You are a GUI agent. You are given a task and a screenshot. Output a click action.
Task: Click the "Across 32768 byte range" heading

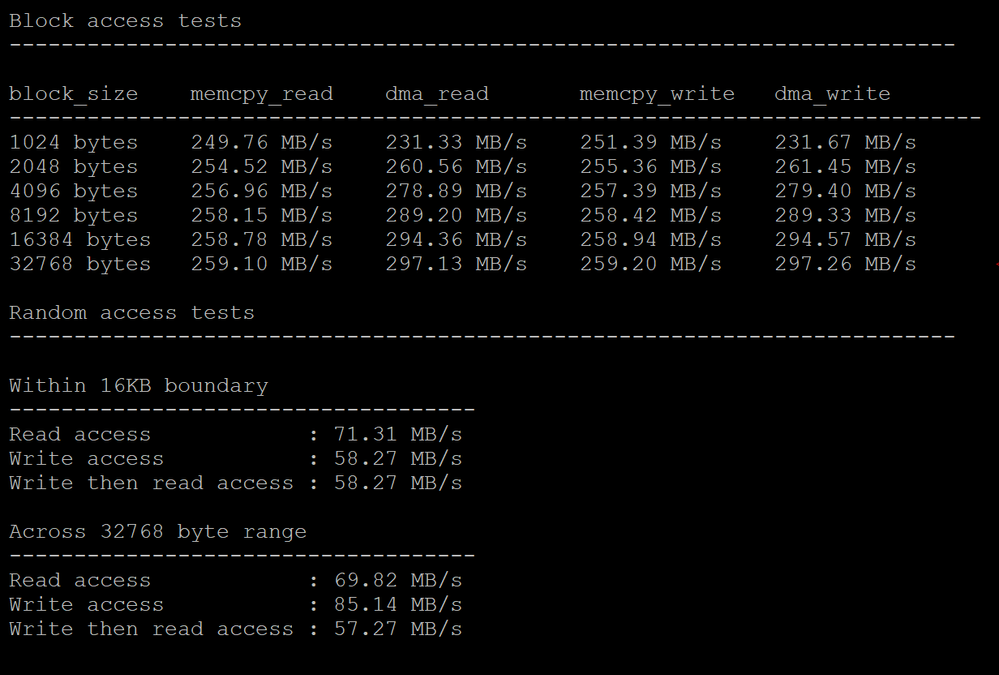click(157, 532)
